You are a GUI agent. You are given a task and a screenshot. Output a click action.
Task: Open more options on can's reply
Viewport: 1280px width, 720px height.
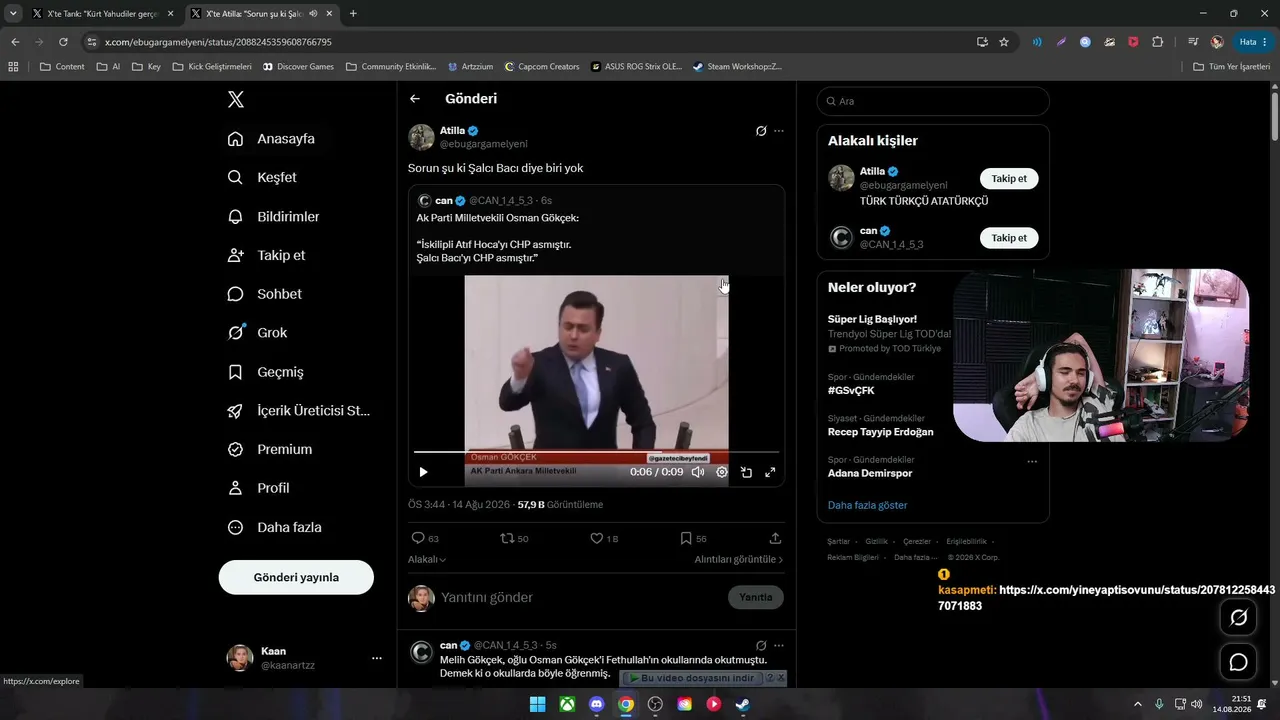tap(779, 646)
